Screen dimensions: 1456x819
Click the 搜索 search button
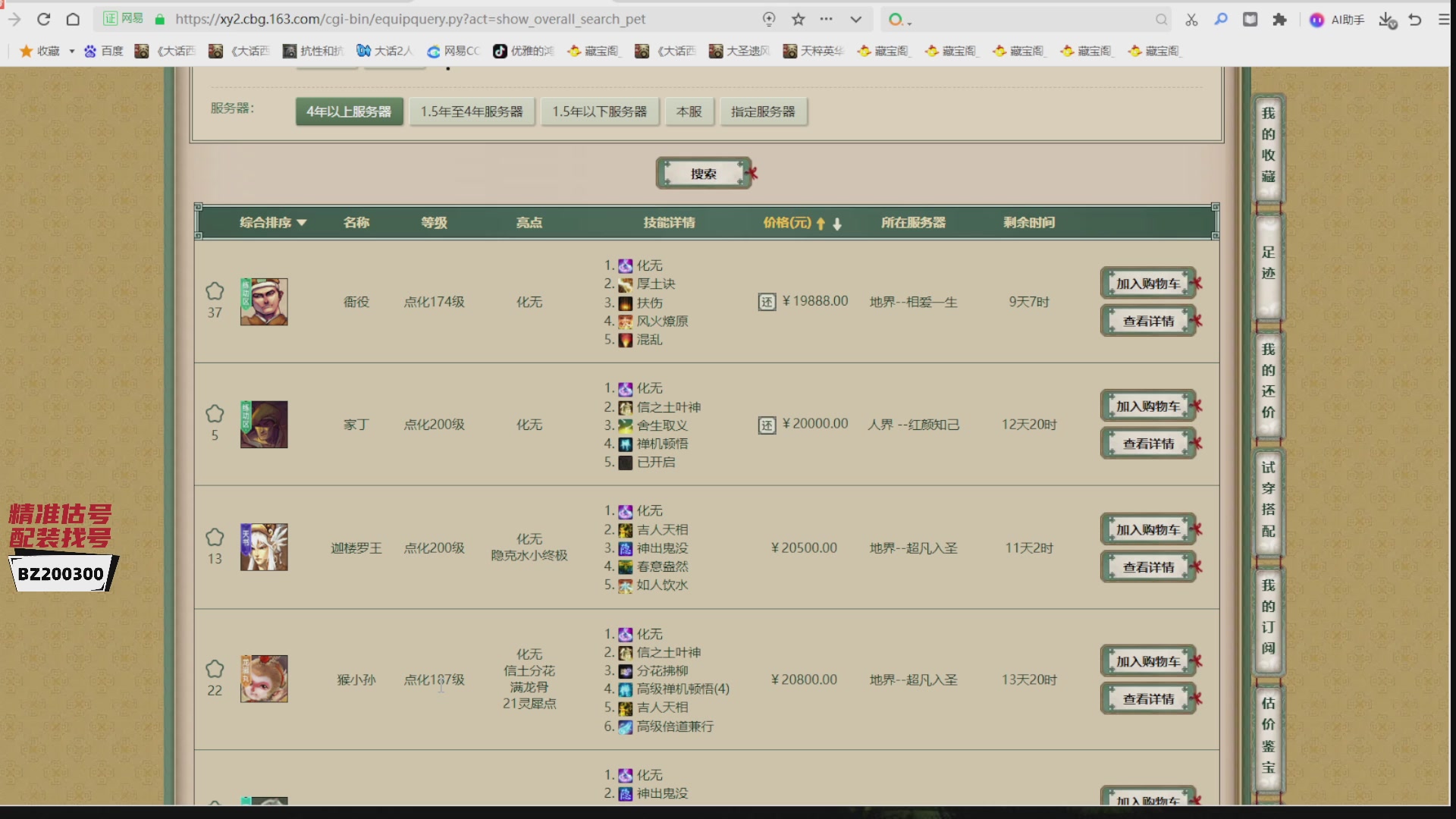703,174
